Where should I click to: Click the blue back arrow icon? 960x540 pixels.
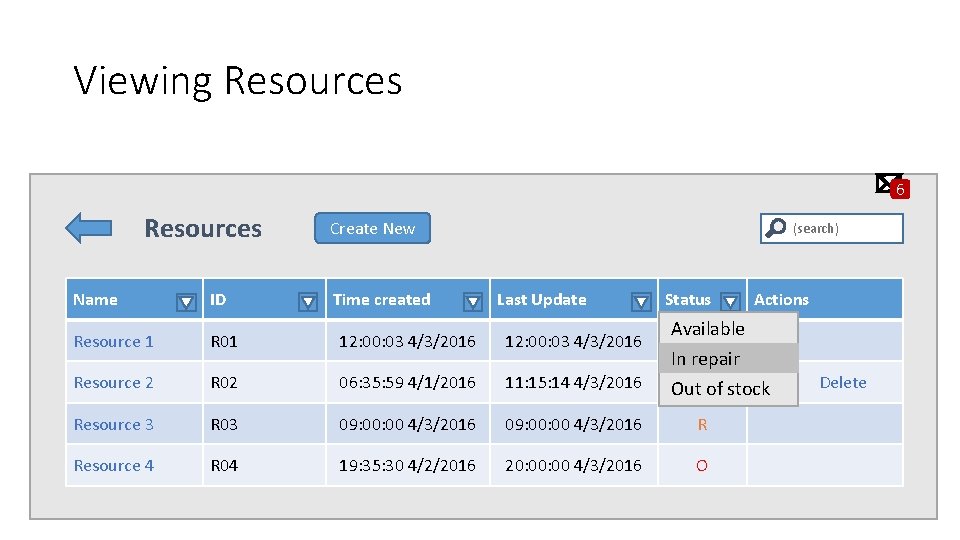(x=88, y=228)
